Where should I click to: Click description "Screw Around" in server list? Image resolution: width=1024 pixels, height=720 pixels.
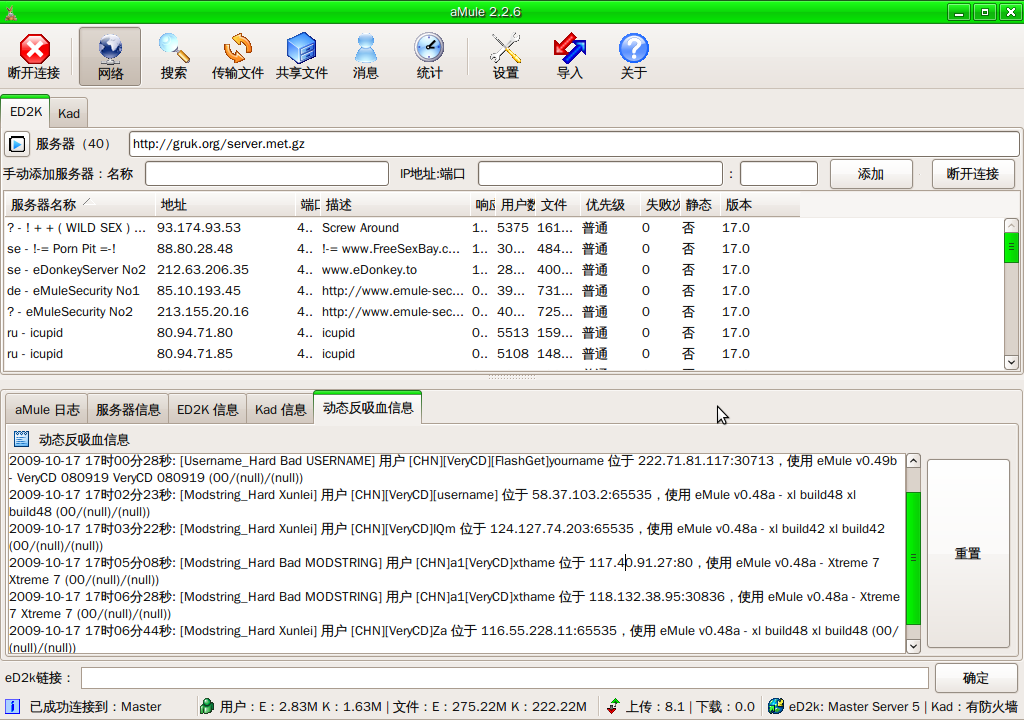360,227
